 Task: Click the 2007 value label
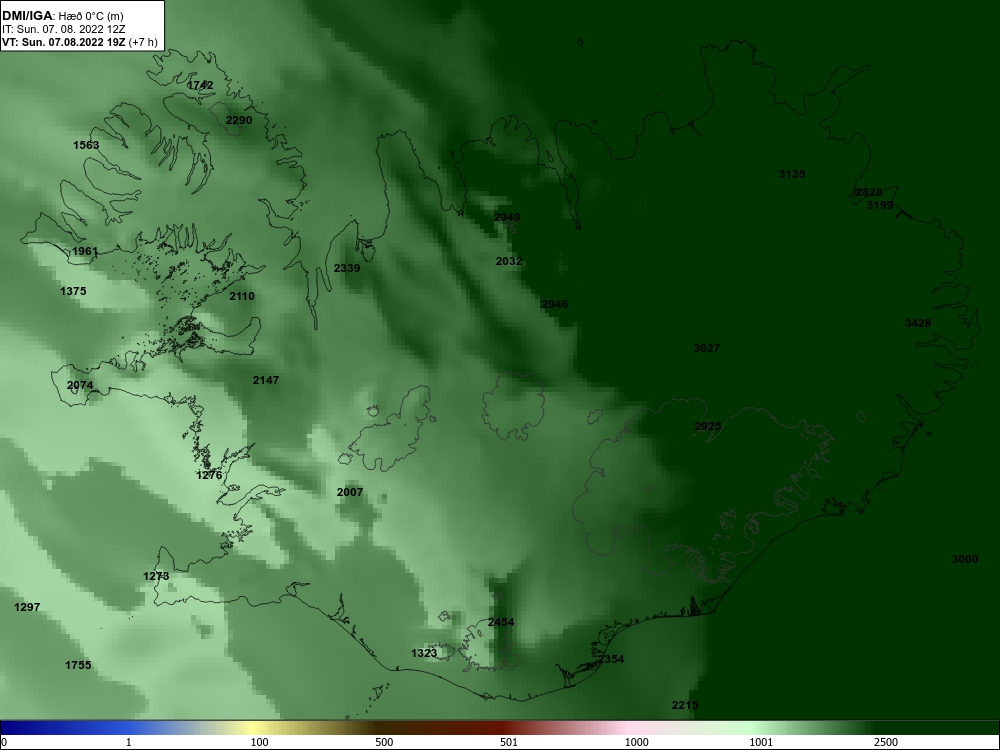click(x=349, y=492)
